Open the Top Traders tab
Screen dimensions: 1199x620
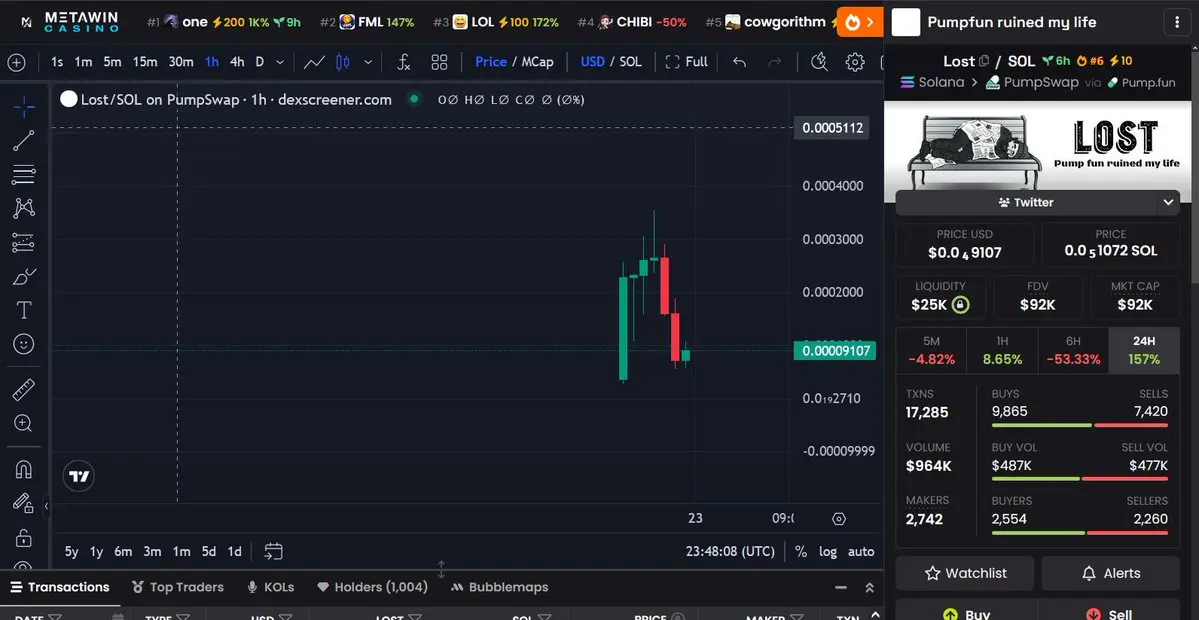[x=177, y=587]
